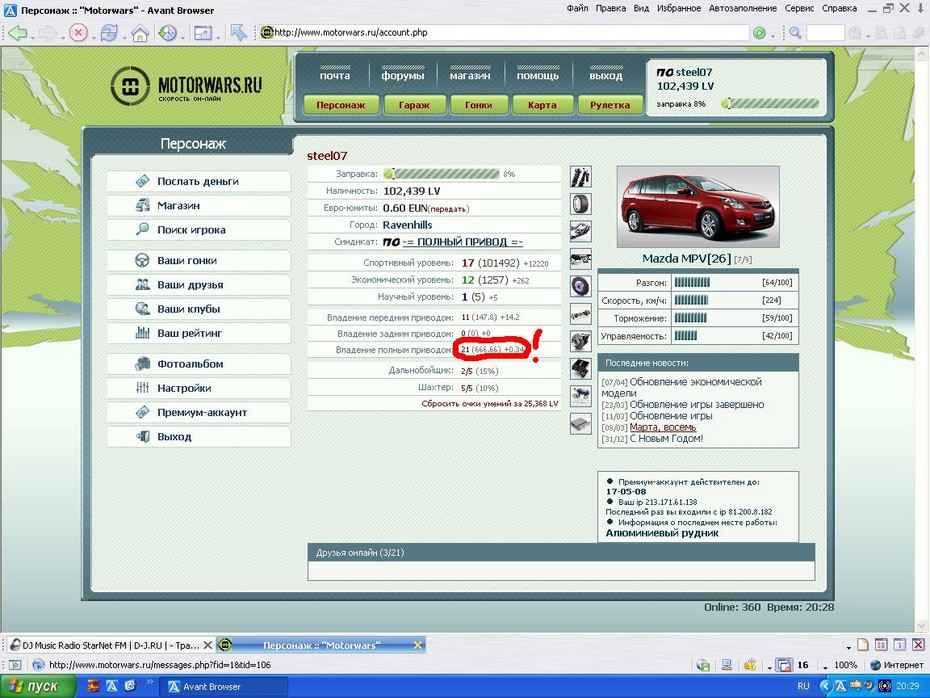Open the tab list dropdown arrow
The width and height of the screenshot is (930, 698).
pyautogui.click(x=849, y=646)
